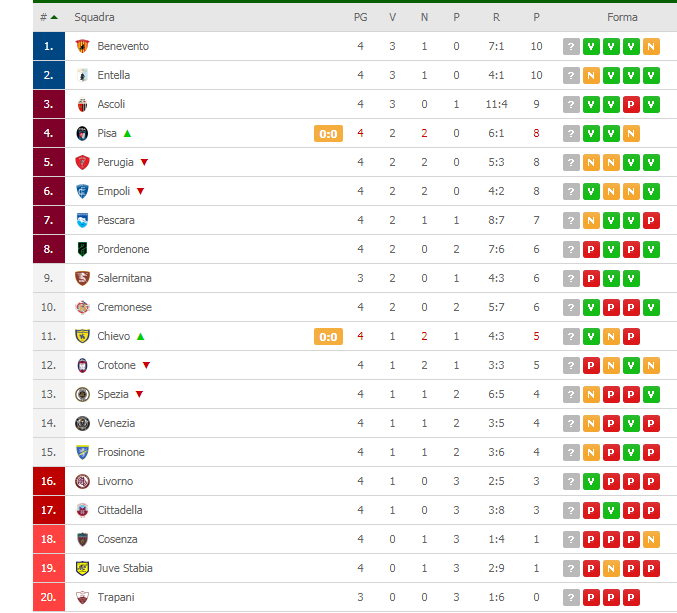This screenshot has height=613, width=677.
Task: Click Ascoli's red P form result
Action: (x=631, y=104)
